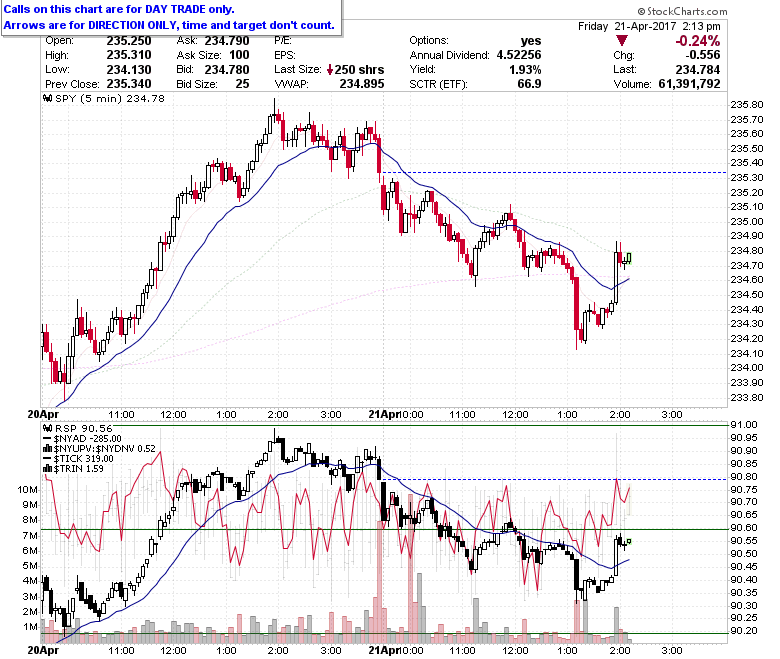Screen dimensions: 780x659
Task: Select the '$NYUPV:$NYDNV 0.52' legend entry
Action: [x=104, y=448]
